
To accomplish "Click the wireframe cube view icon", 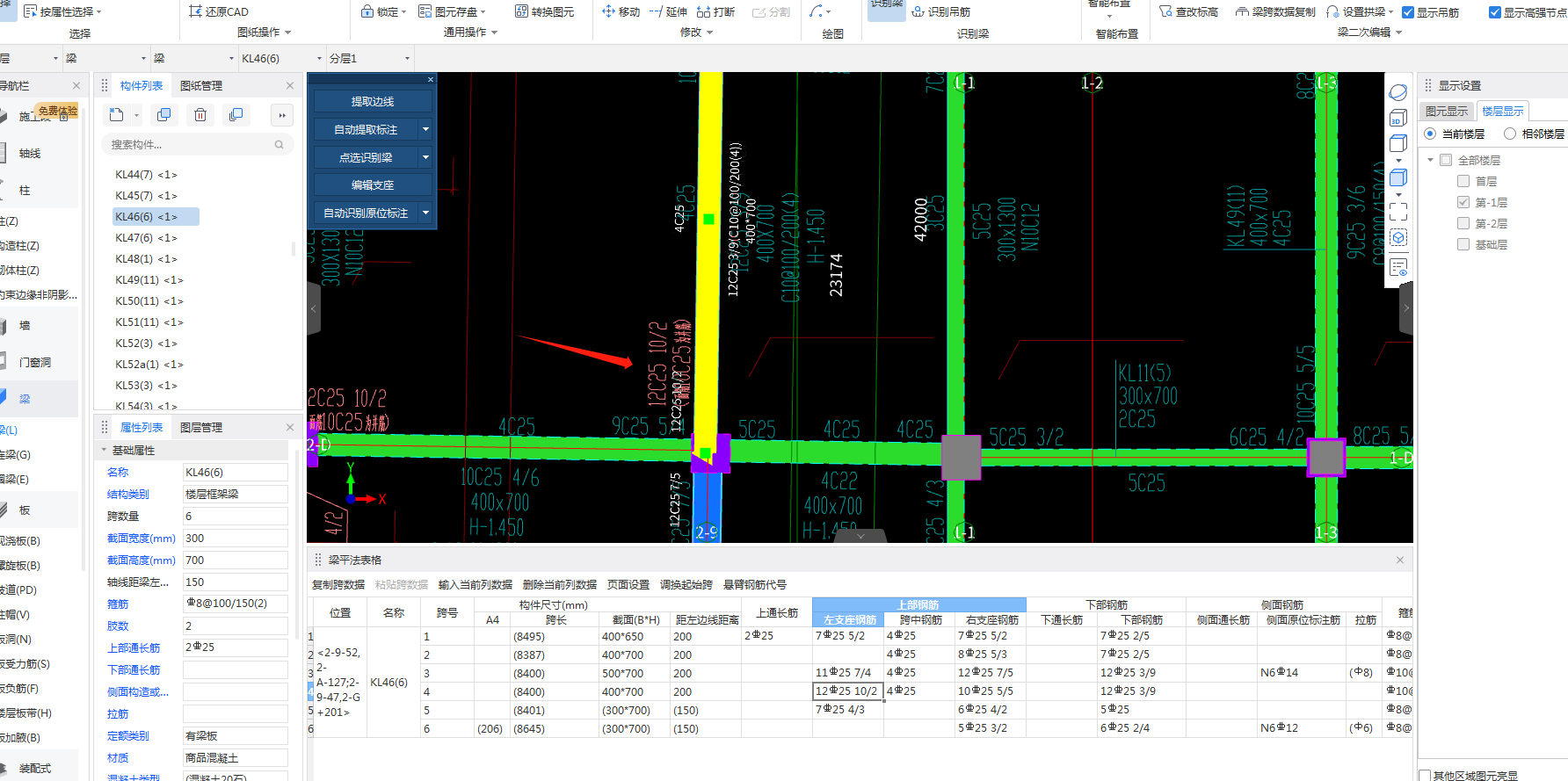I will [x=1398, y=143].
